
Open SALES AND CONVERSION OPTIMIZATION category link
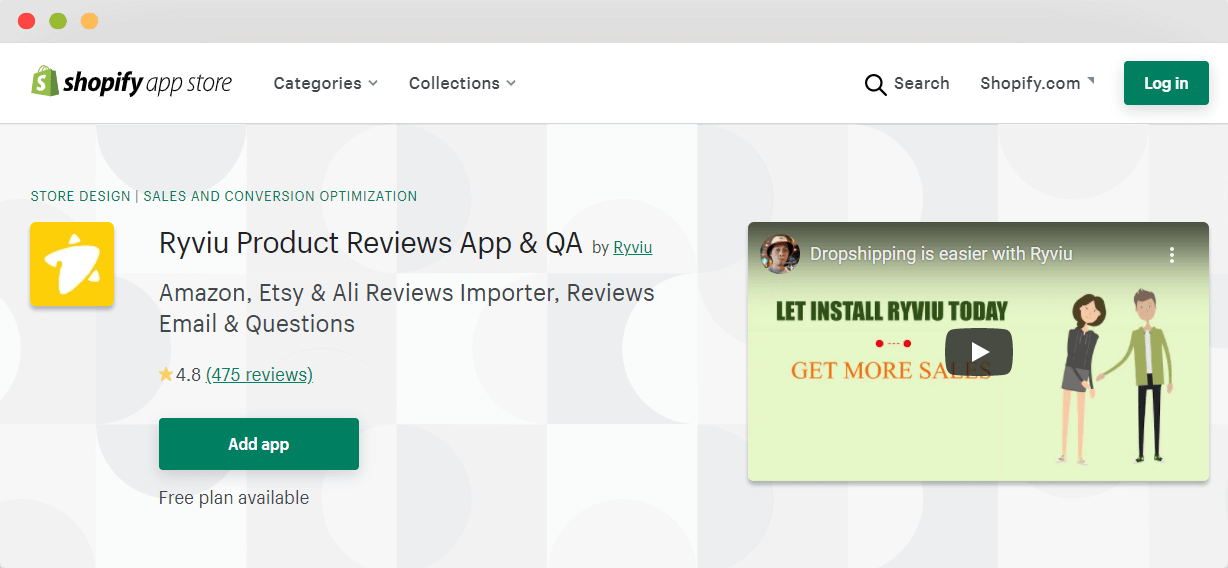pyautogui.click(x=280, y=196)
